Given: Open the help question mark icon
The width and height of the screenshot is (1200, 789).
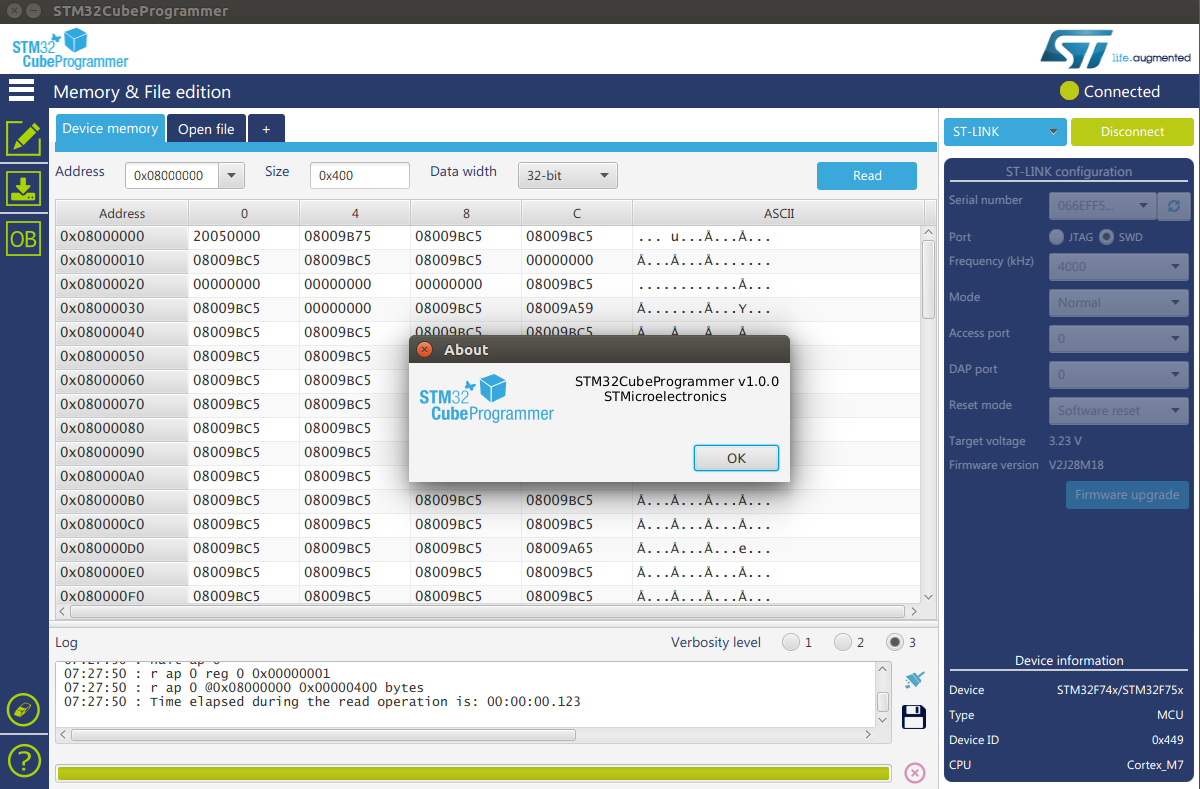Looking at the screenshot, I should click(x=23, y=761).
